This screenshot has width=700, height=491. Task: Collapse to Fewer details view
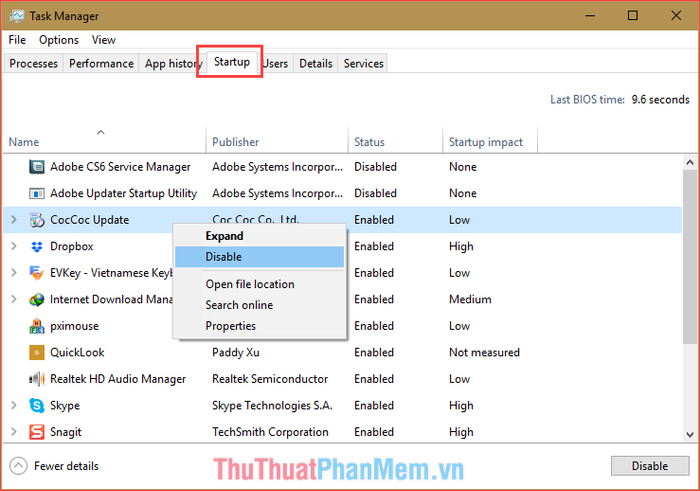(x=54, y=466)
